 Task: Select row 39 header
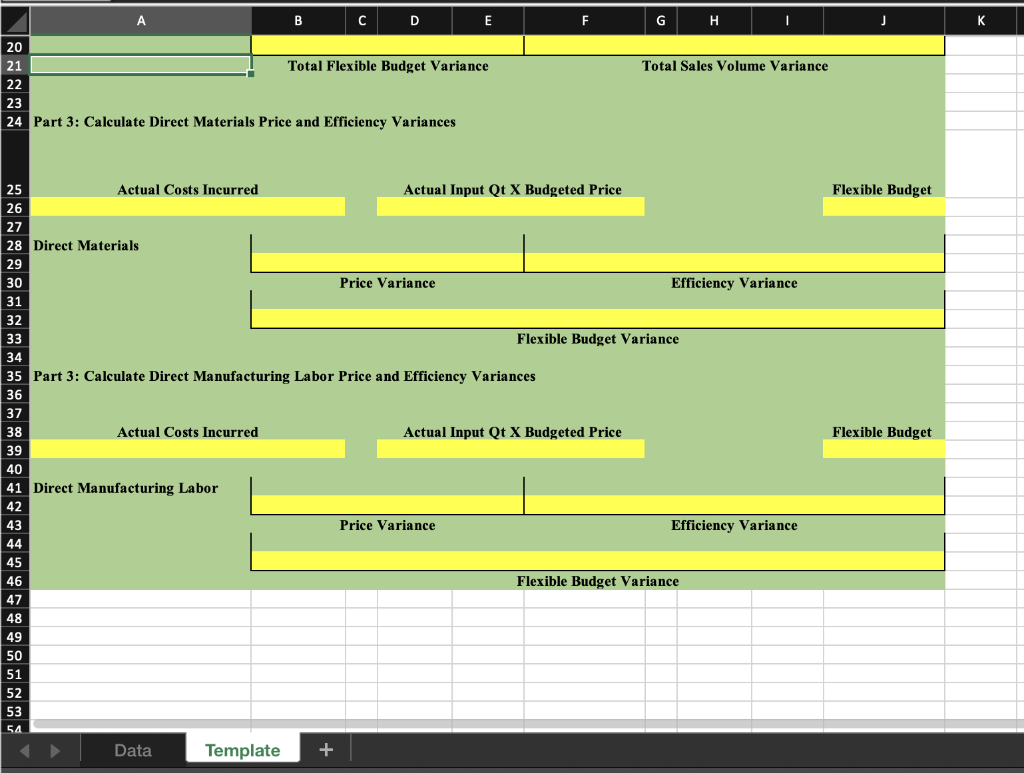pos(14,450)
